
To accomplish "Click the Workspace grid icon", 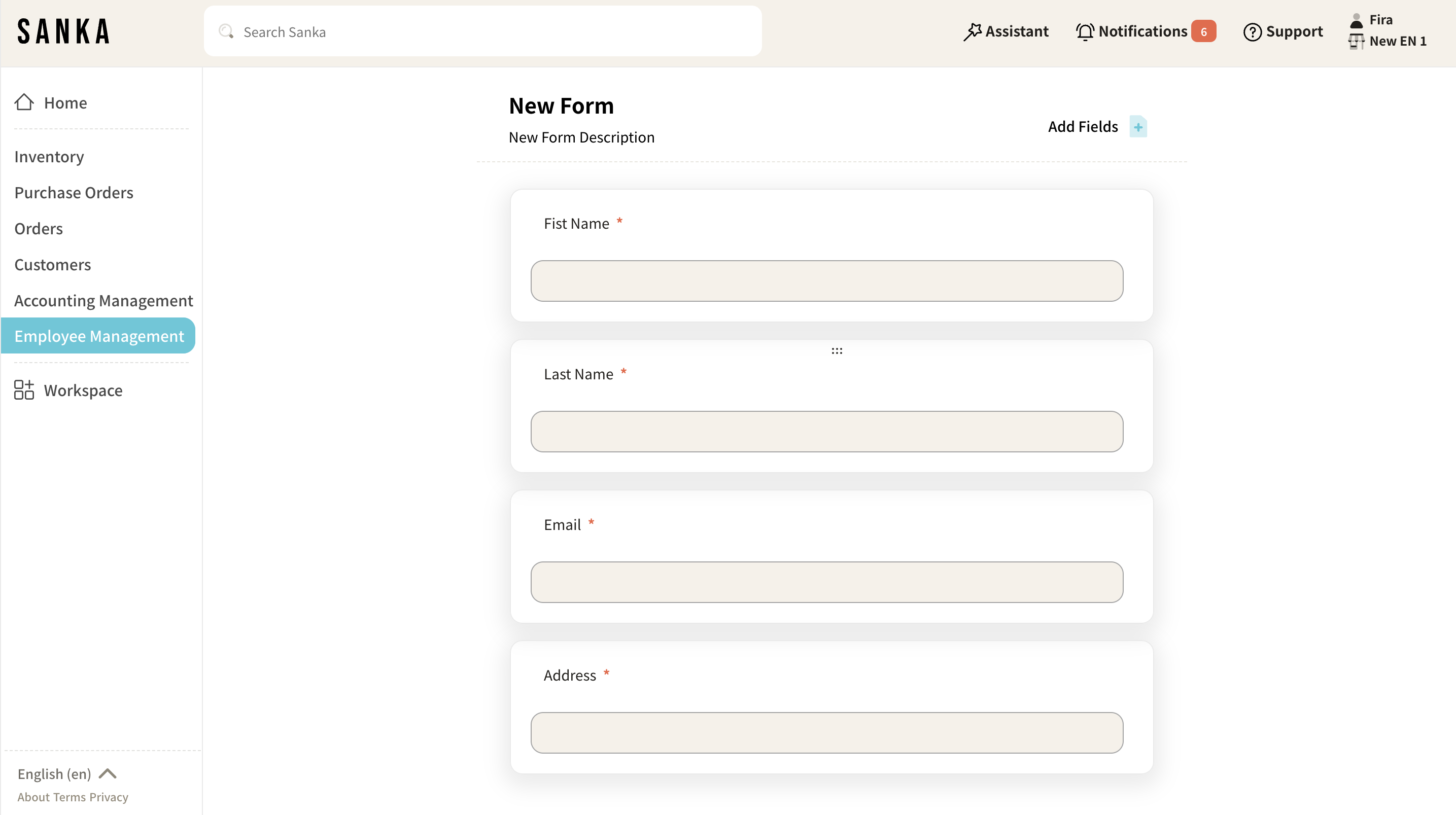I will point(24,390).
